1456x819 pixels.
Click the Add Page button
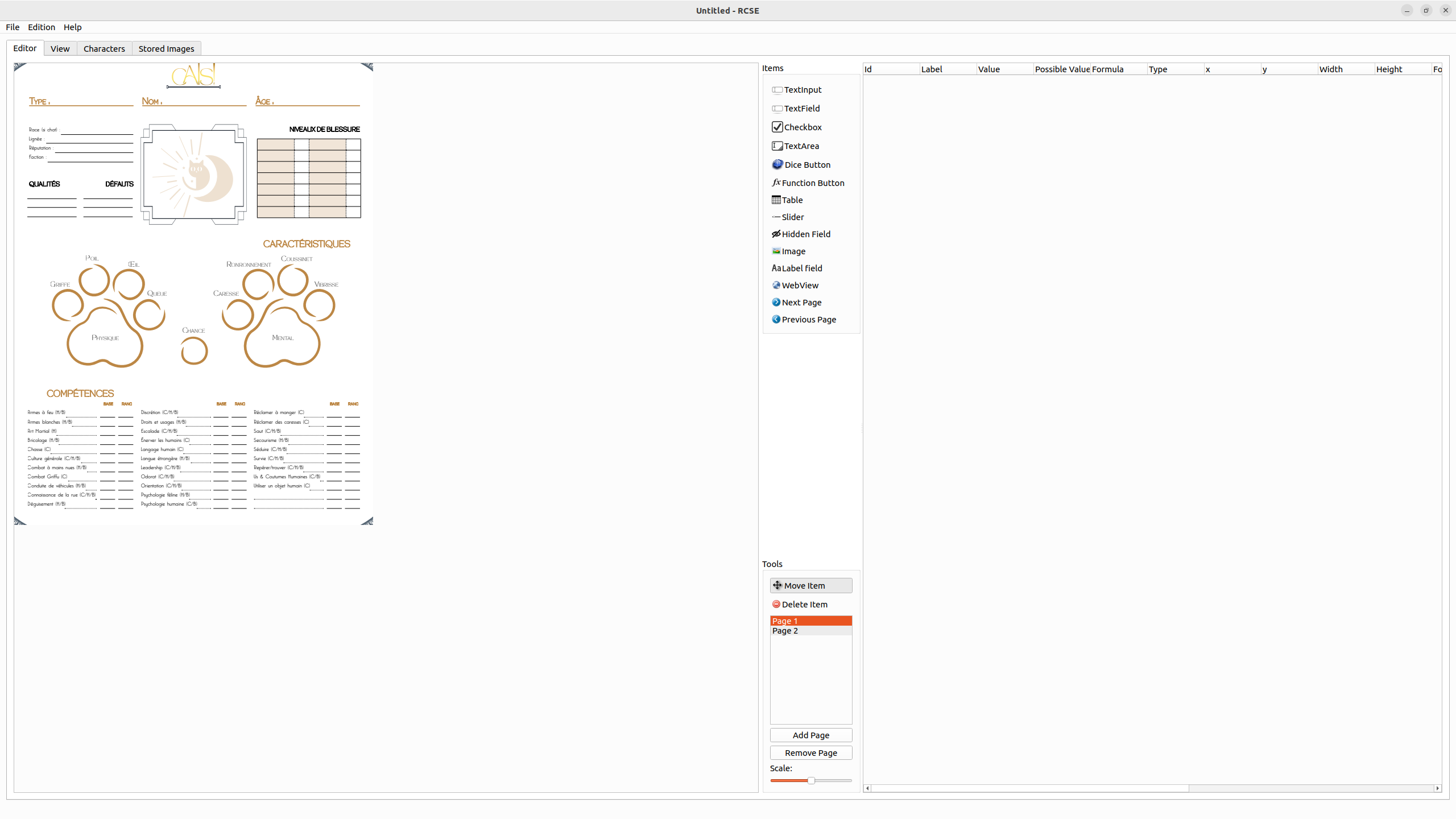point(810,735)
